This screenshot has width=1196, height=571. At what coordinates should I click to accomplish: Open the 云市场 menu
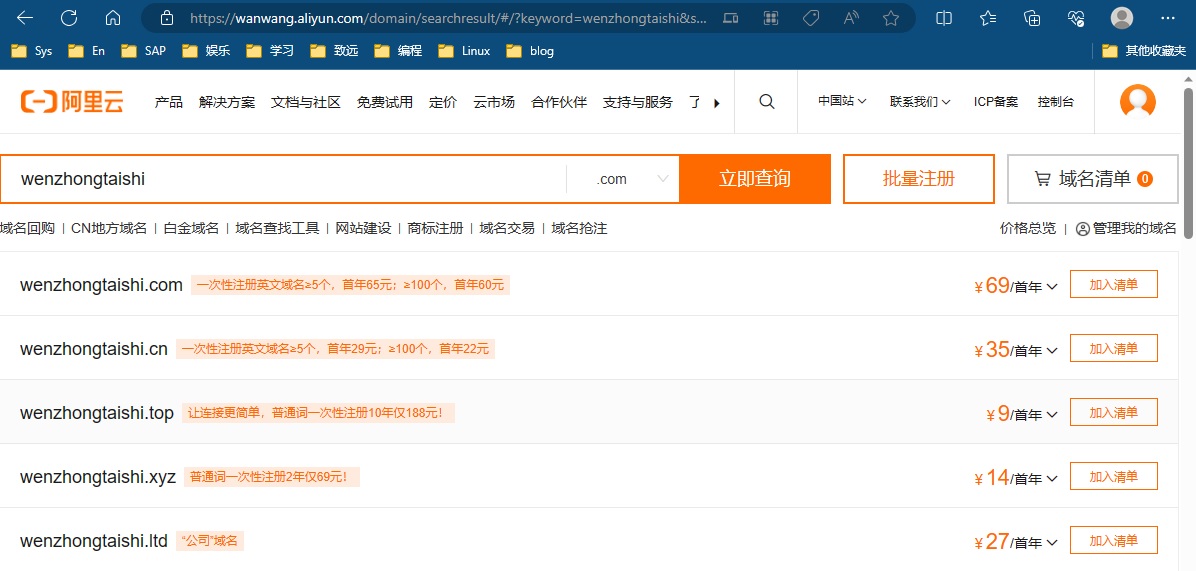494,101
